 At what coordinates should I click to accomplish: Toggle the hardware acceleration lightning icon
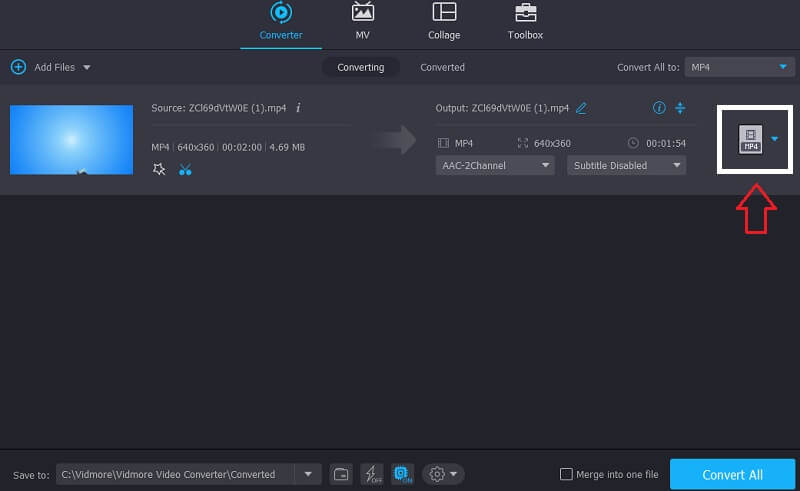pos(371,474)
